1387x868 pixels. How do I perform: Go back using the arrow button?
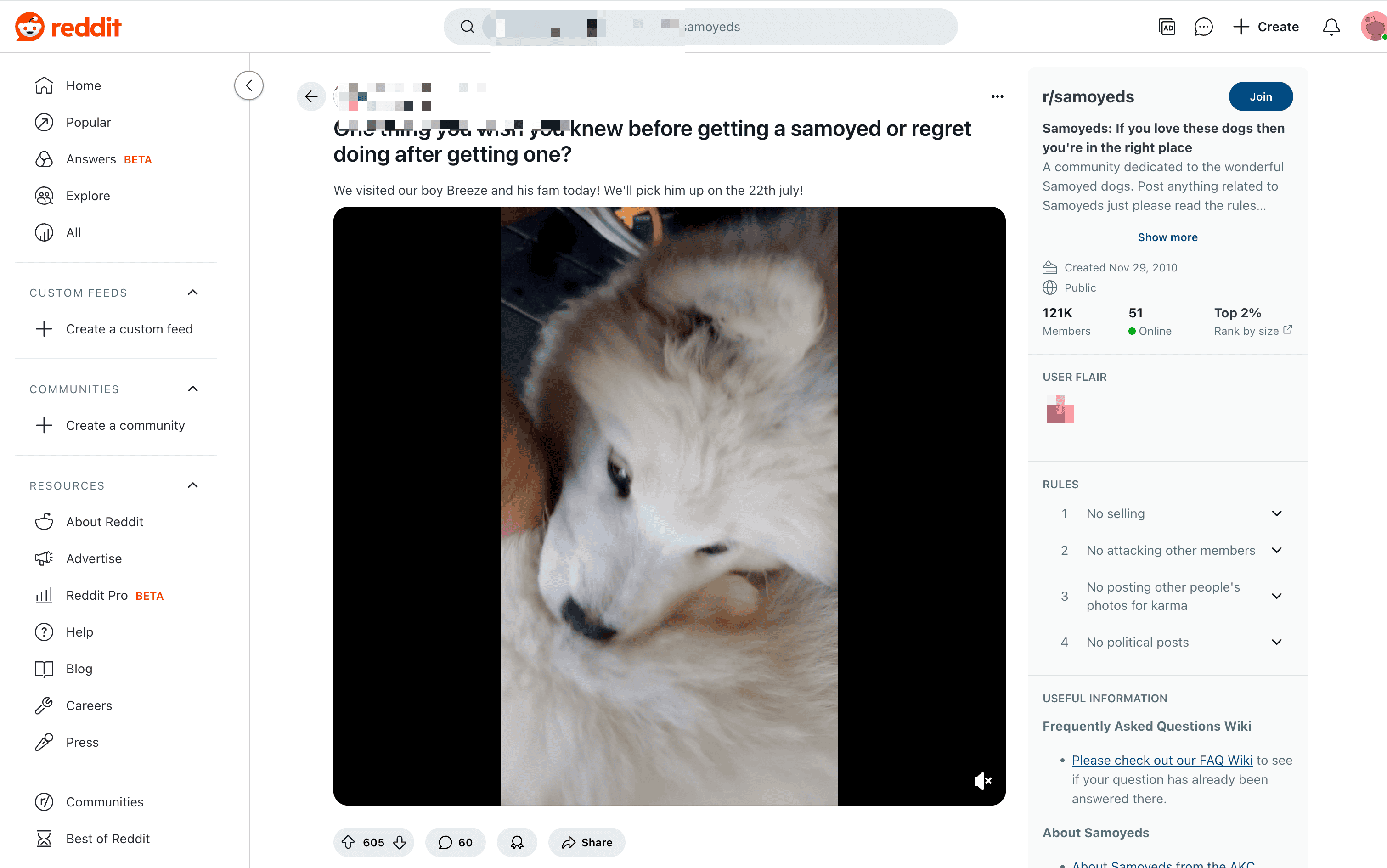coord(311,96)
